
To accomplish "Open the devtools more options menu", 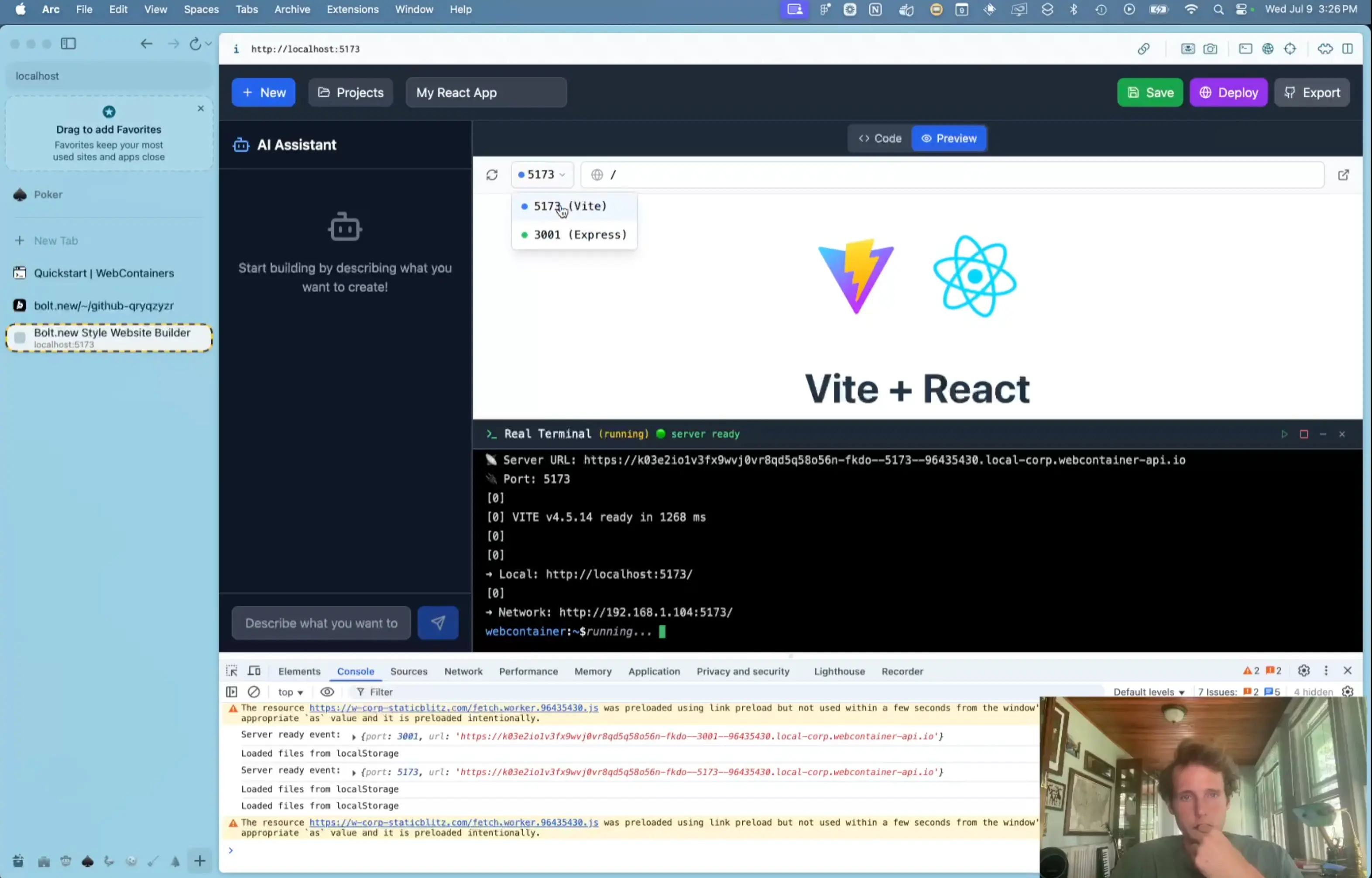I will [1326, 671].
